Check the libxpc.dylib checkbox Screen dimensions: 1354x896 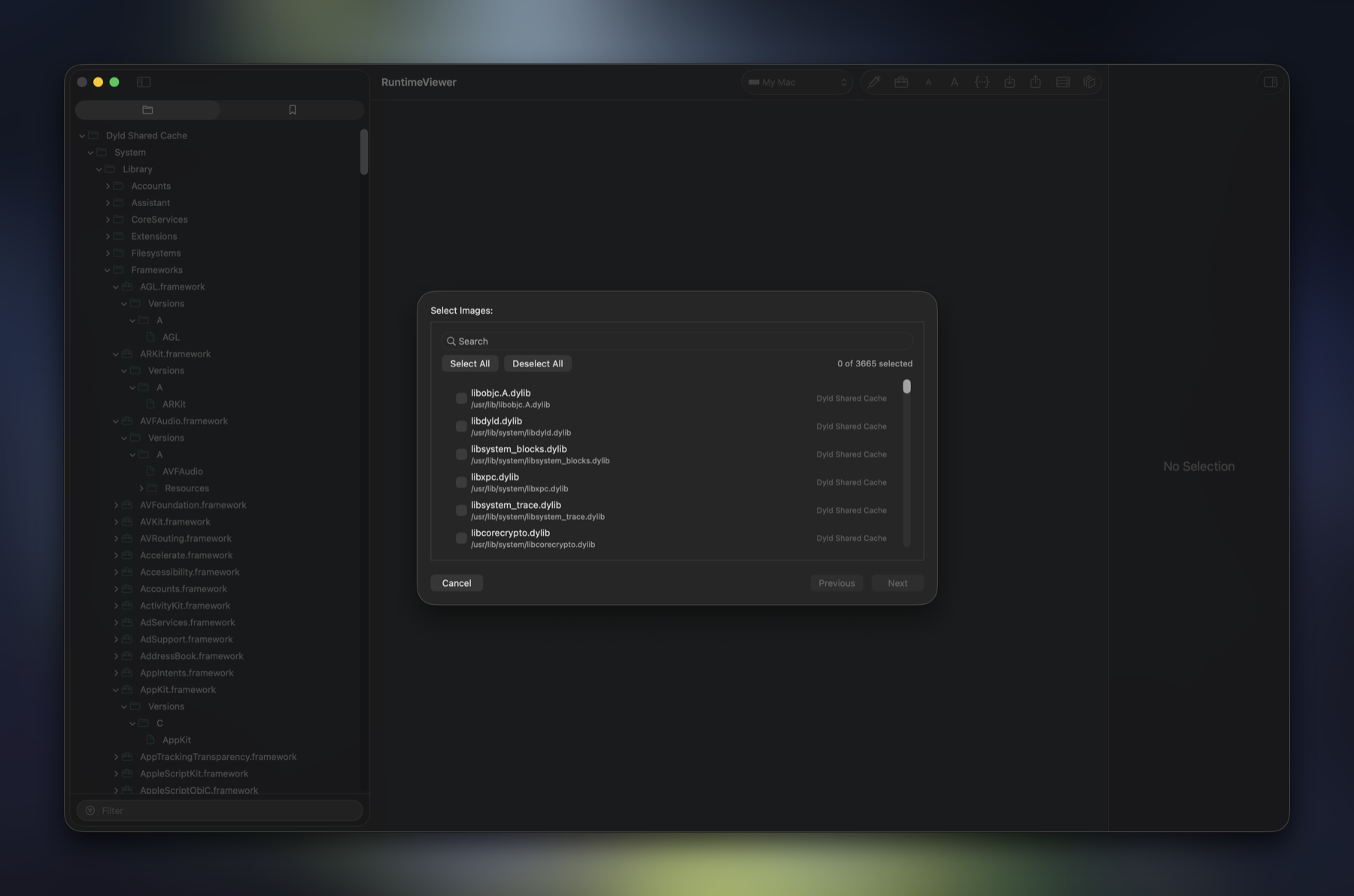pos(461,482)
